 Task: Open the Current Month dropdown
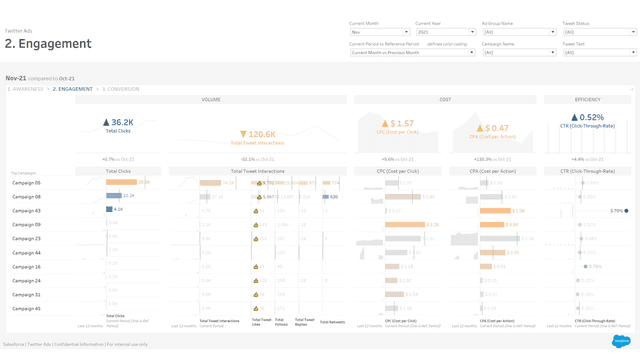[380, 32]
